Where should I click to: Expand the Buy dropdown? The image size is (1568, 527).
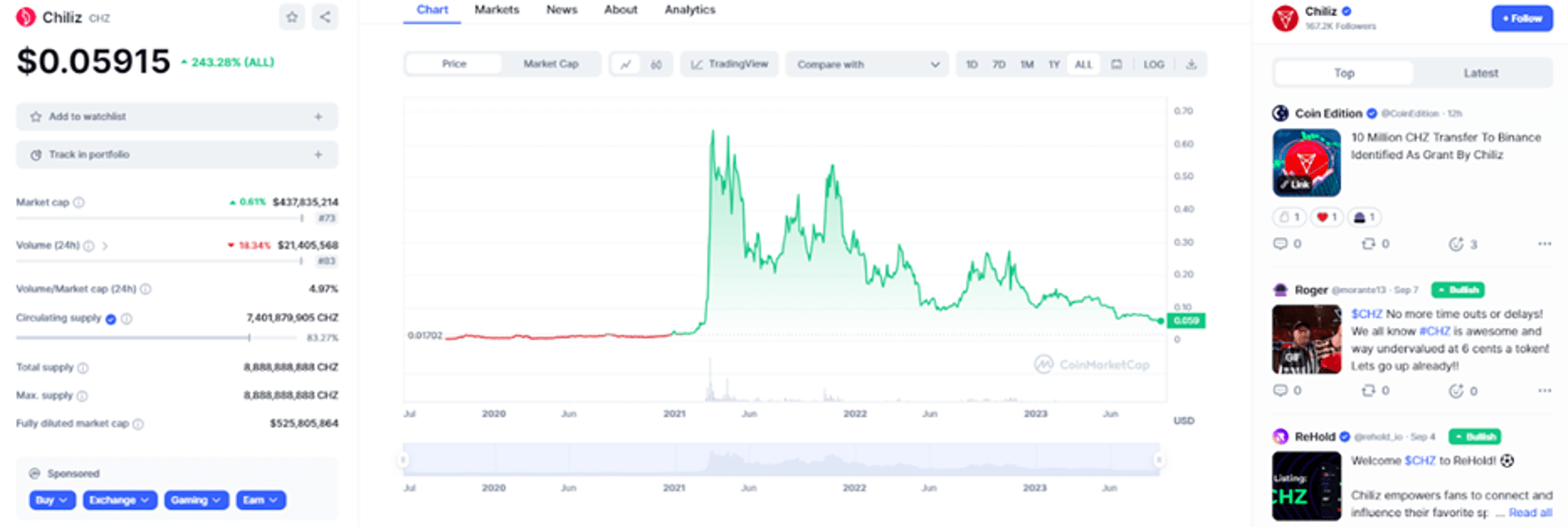coord(51,500)
